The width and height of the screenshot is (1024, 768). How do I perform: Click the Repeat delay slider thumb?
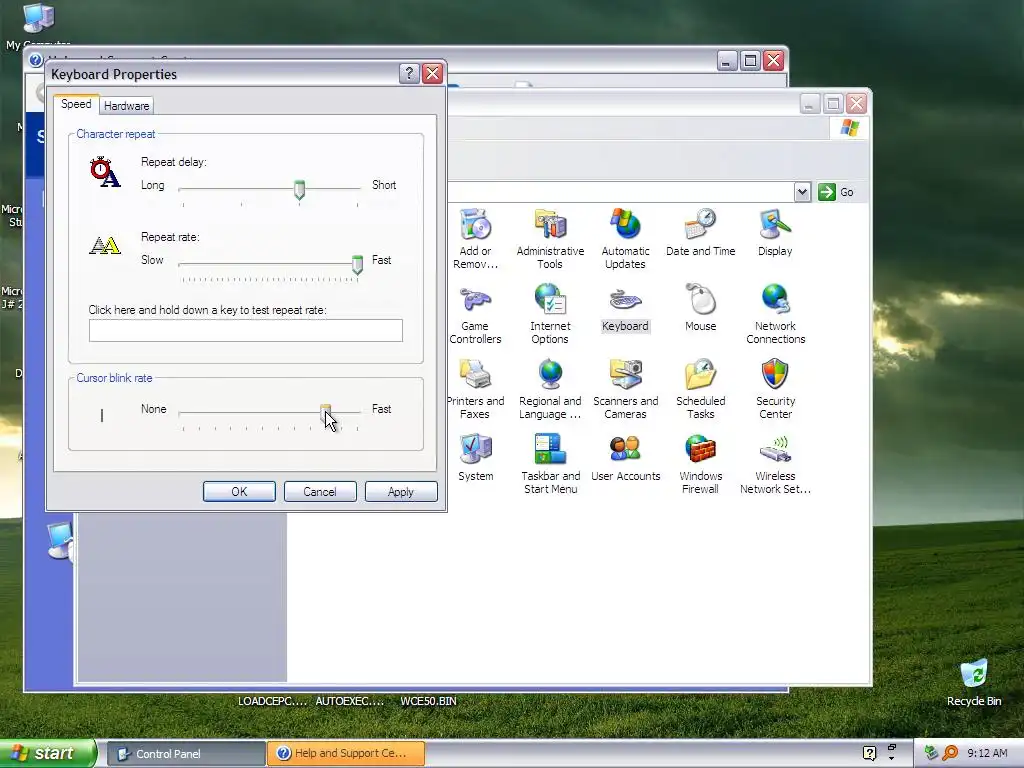pyautogui.click(x=299, y=189)
